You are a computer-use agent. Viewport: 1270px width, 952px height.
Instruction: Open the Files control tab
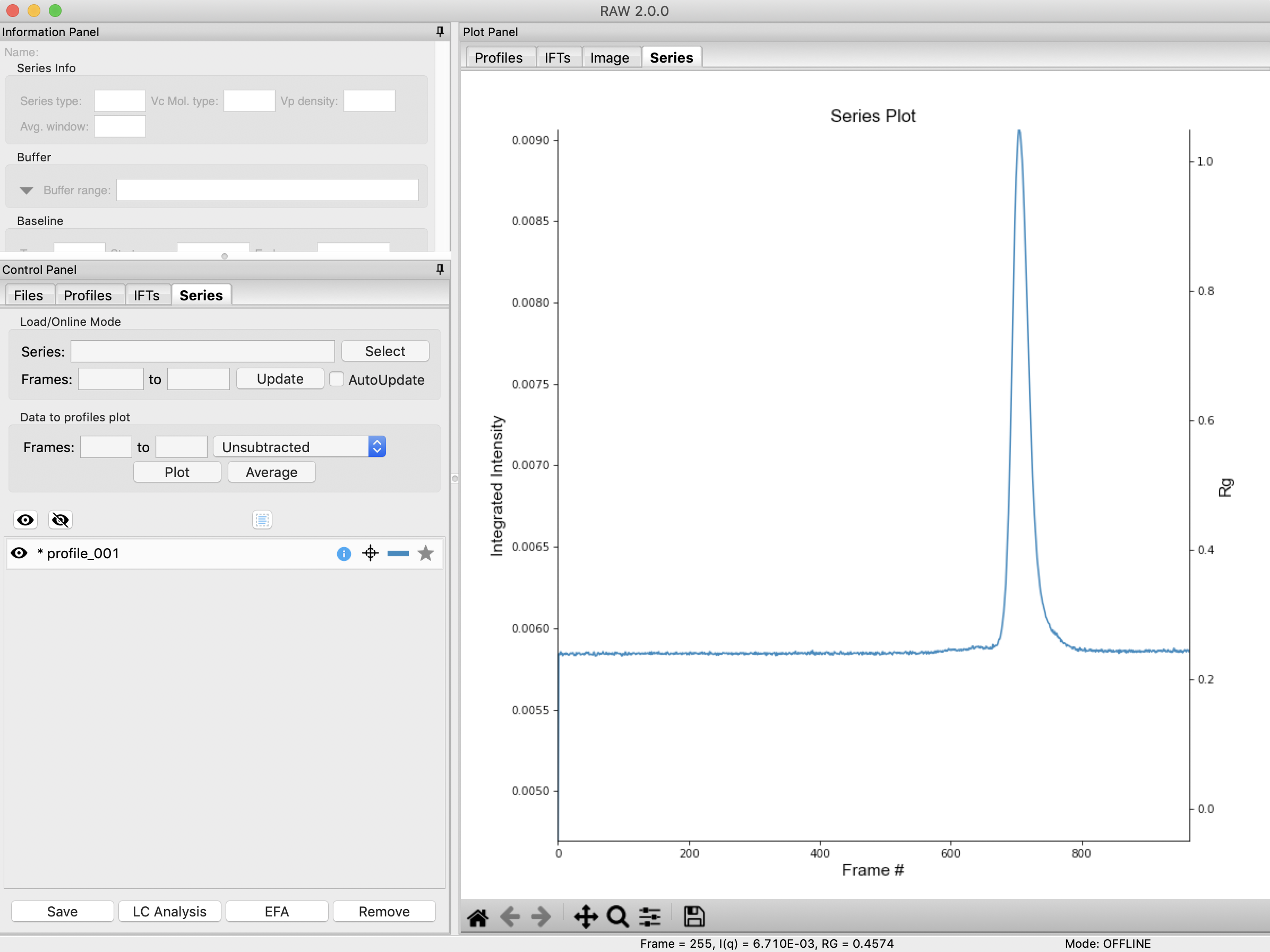coord(28,295)
